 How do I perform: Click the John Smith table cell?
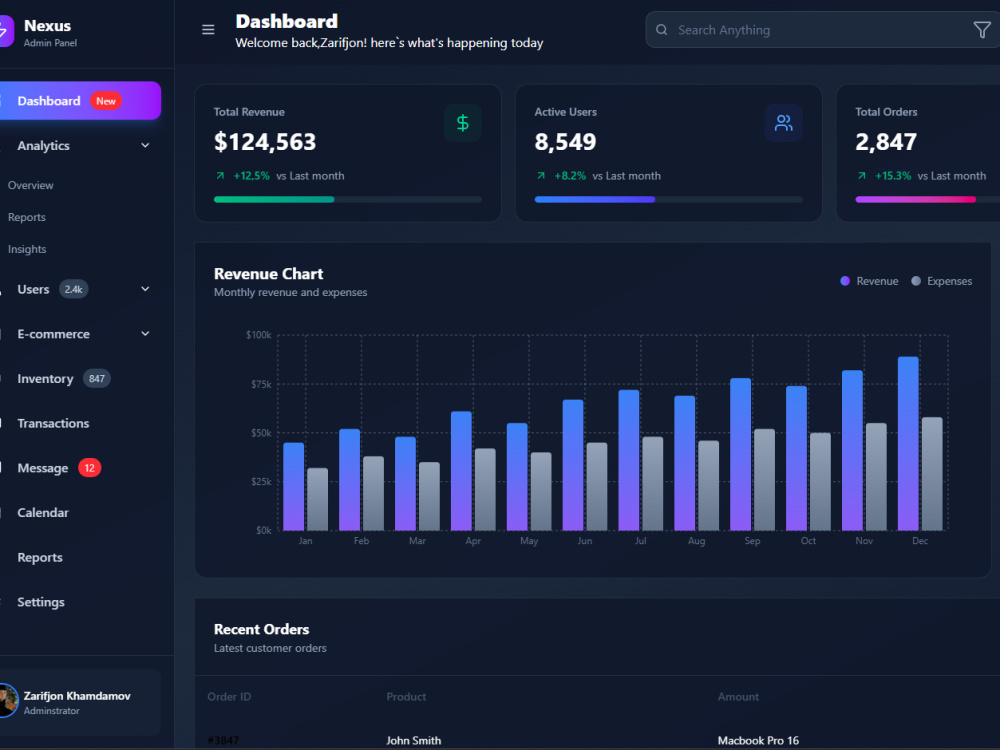(413, 740)
